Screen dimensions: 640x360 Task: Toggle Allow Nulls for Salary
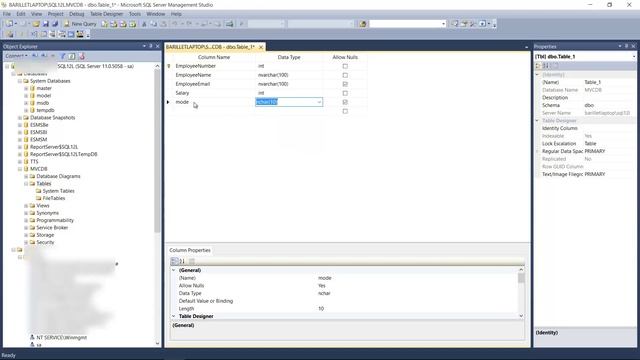click(x=345, y=93)
